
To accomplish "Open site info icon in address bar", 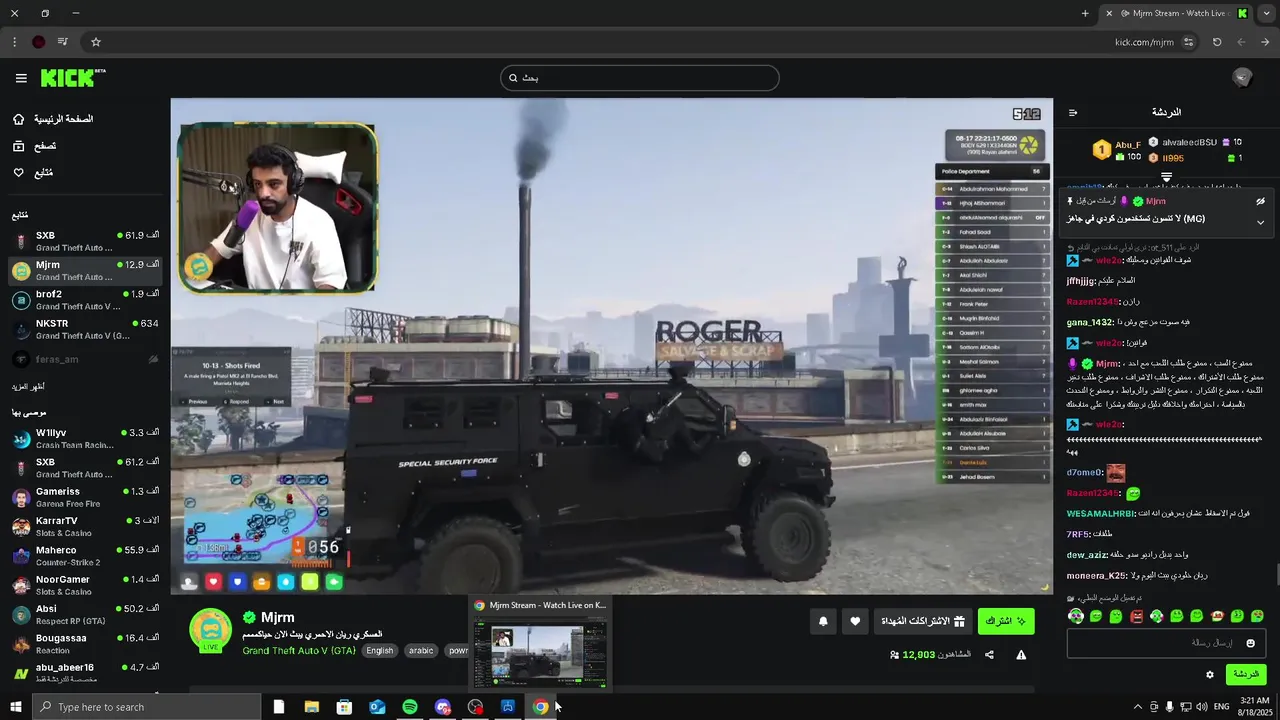I will point(1188,42).
